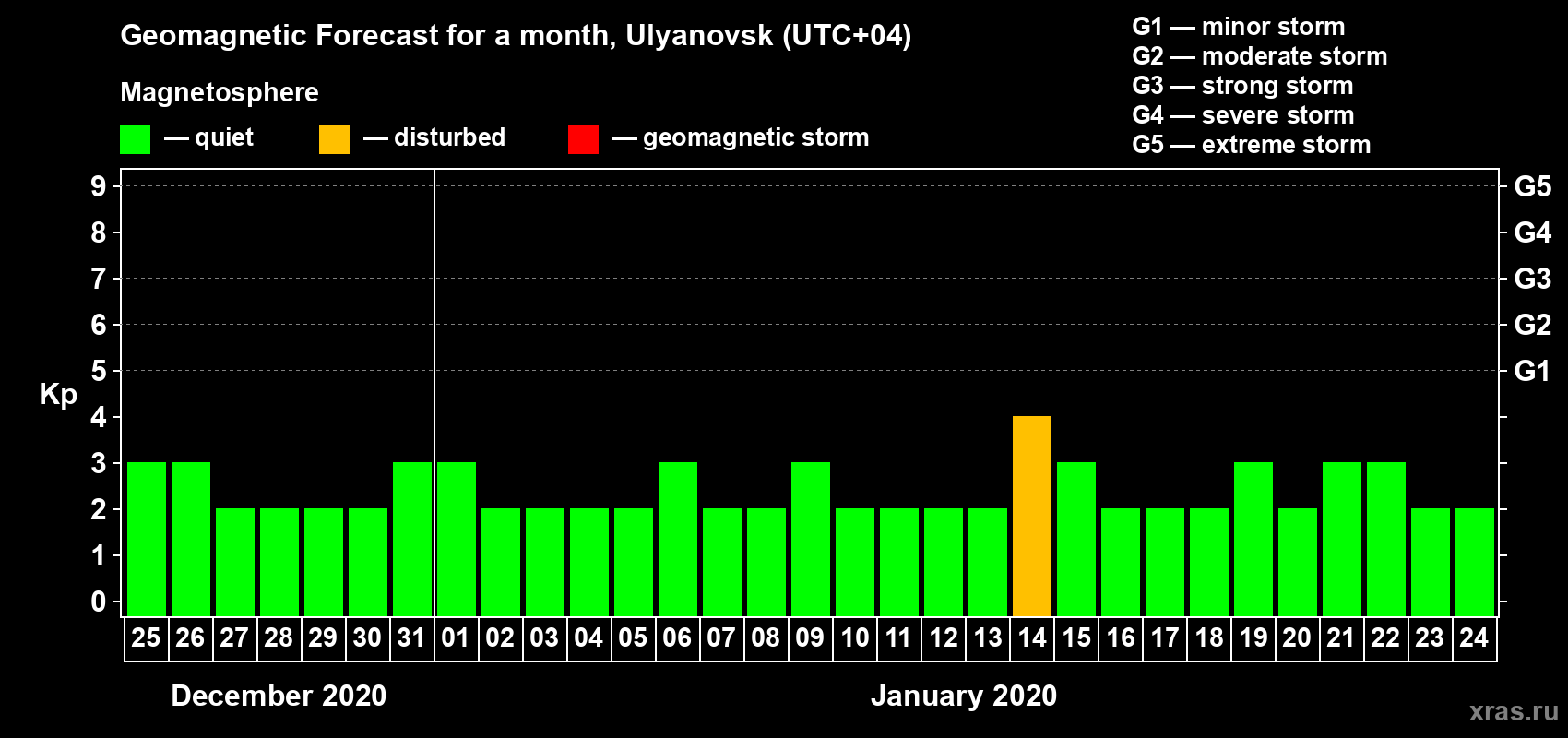The height and width of the screenshot is (738, 1568).
Task: Click the Kp axis value 5
Action: 98,371
